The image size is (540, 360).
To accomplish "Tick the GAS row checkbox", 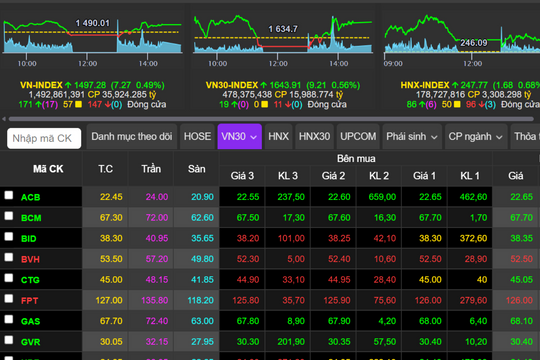I will (9, 319).
